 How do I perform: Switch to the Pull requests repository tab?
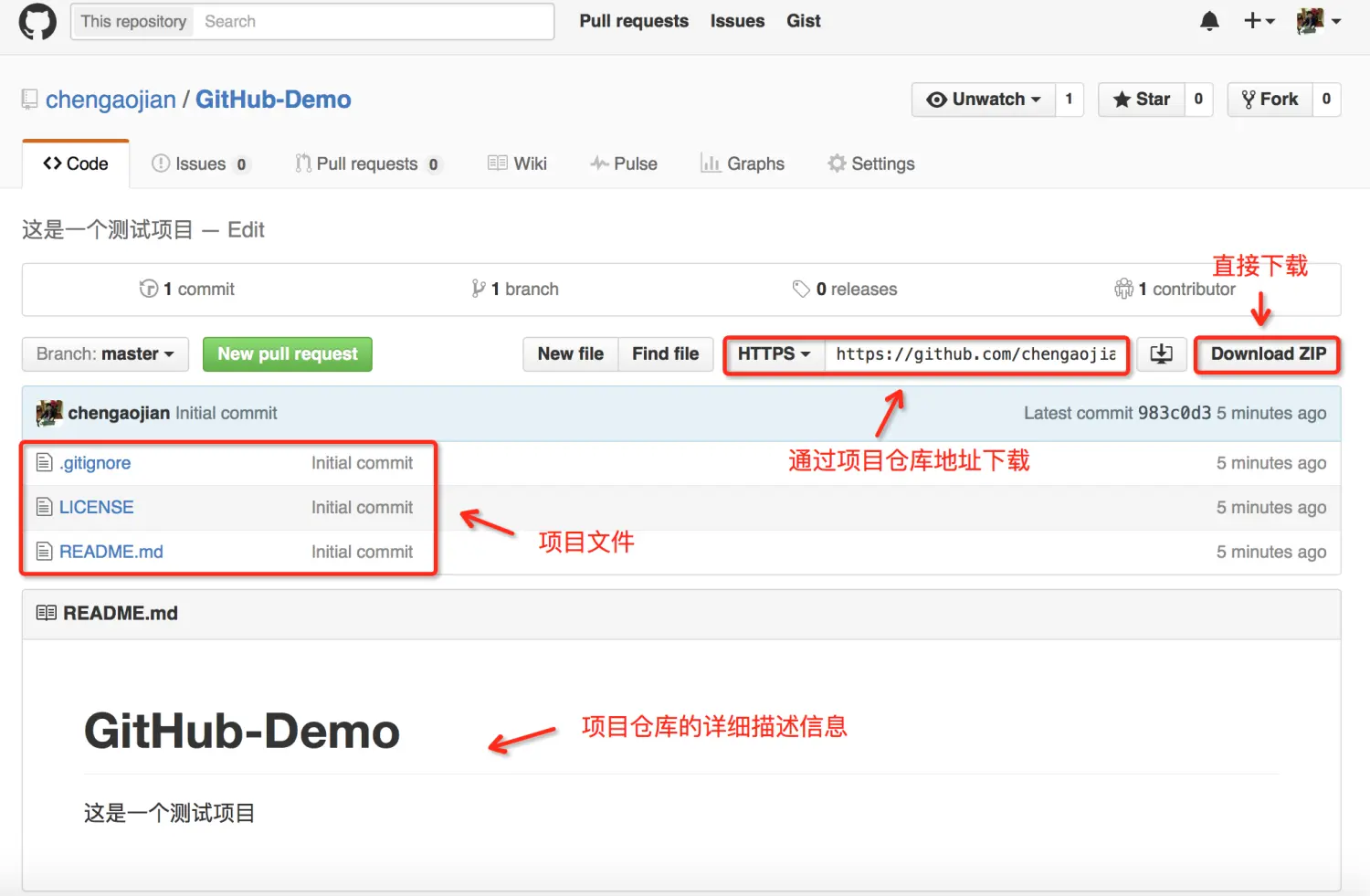368,163
